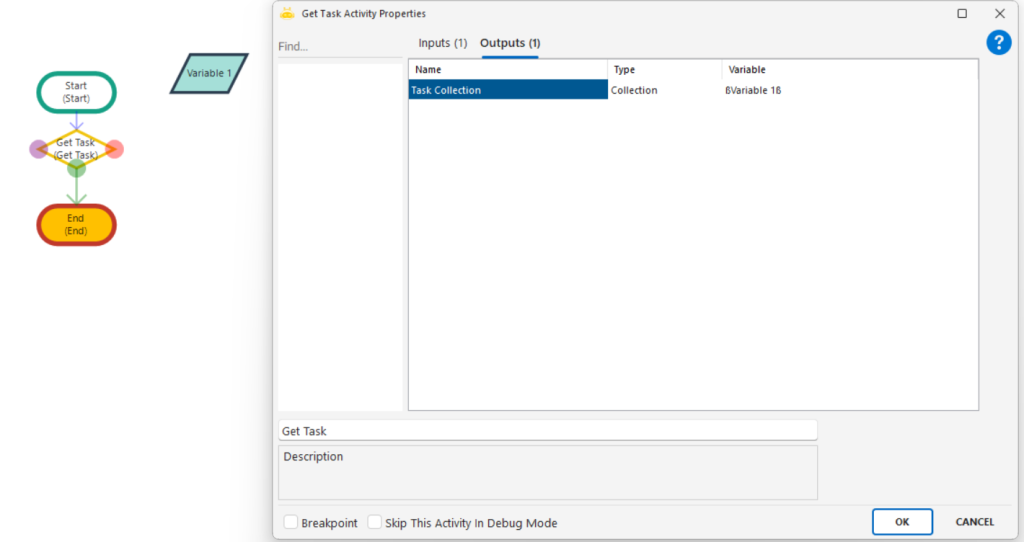Click the Find search field
This screenshot has width=1024, height=542.
click(x=340, y=47)
